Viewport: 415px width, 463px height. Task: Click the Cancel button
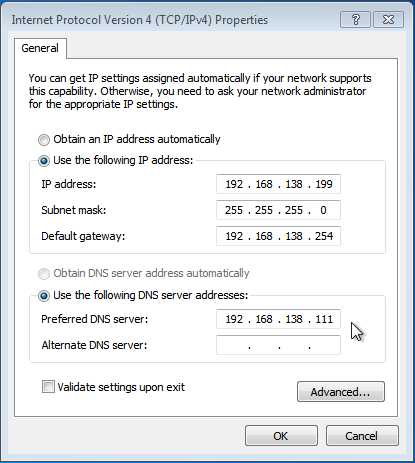point(362,436)
